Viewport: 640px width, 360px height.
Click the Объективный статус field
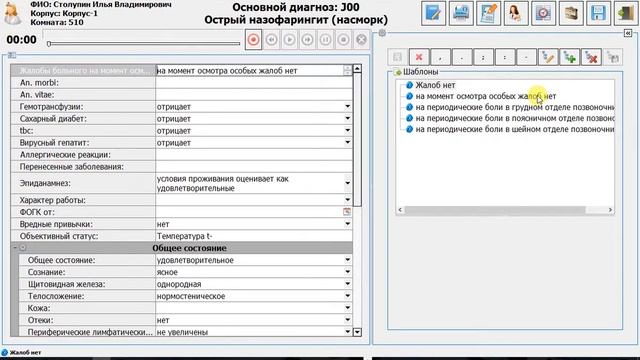pyautogui.click(x=254, y=236)
